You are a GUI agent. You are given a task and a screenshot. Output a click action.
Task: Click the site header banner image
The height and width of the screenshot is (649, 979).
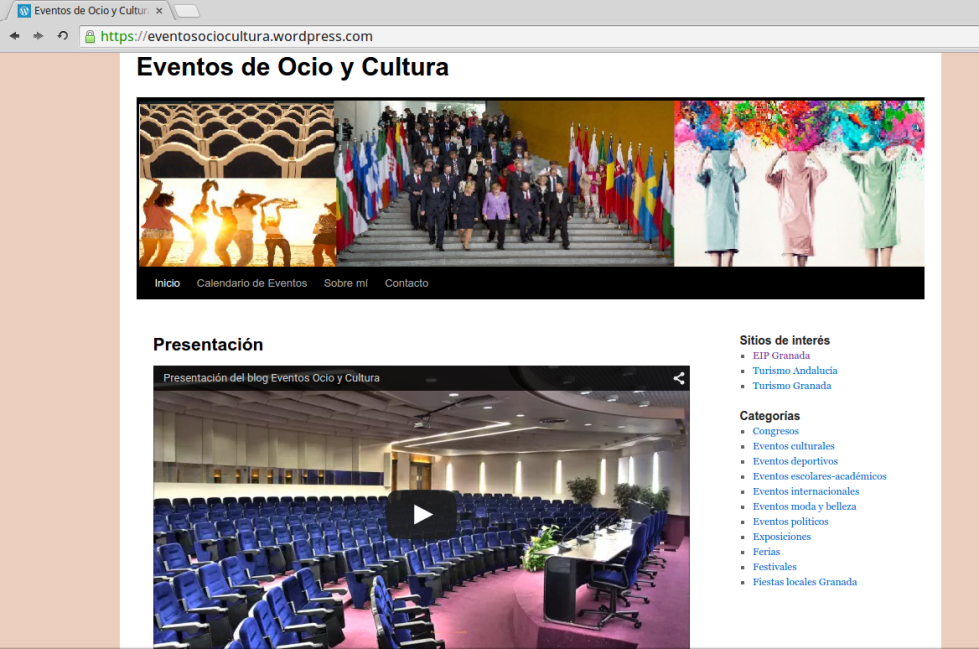coord(530,182)
